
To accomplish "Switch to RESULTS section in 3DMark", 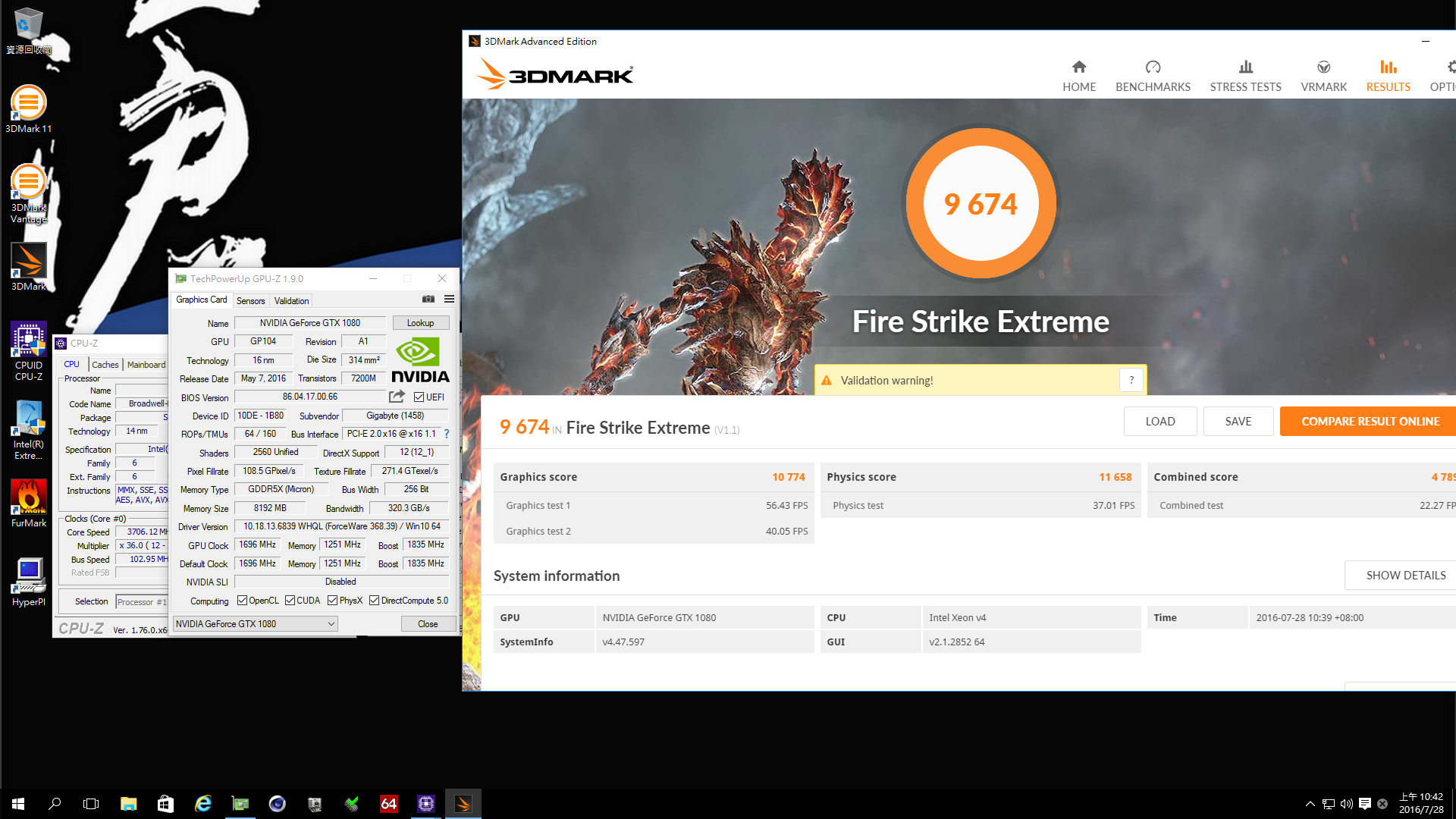I will pyautogui.click(x=1388, y=77).
